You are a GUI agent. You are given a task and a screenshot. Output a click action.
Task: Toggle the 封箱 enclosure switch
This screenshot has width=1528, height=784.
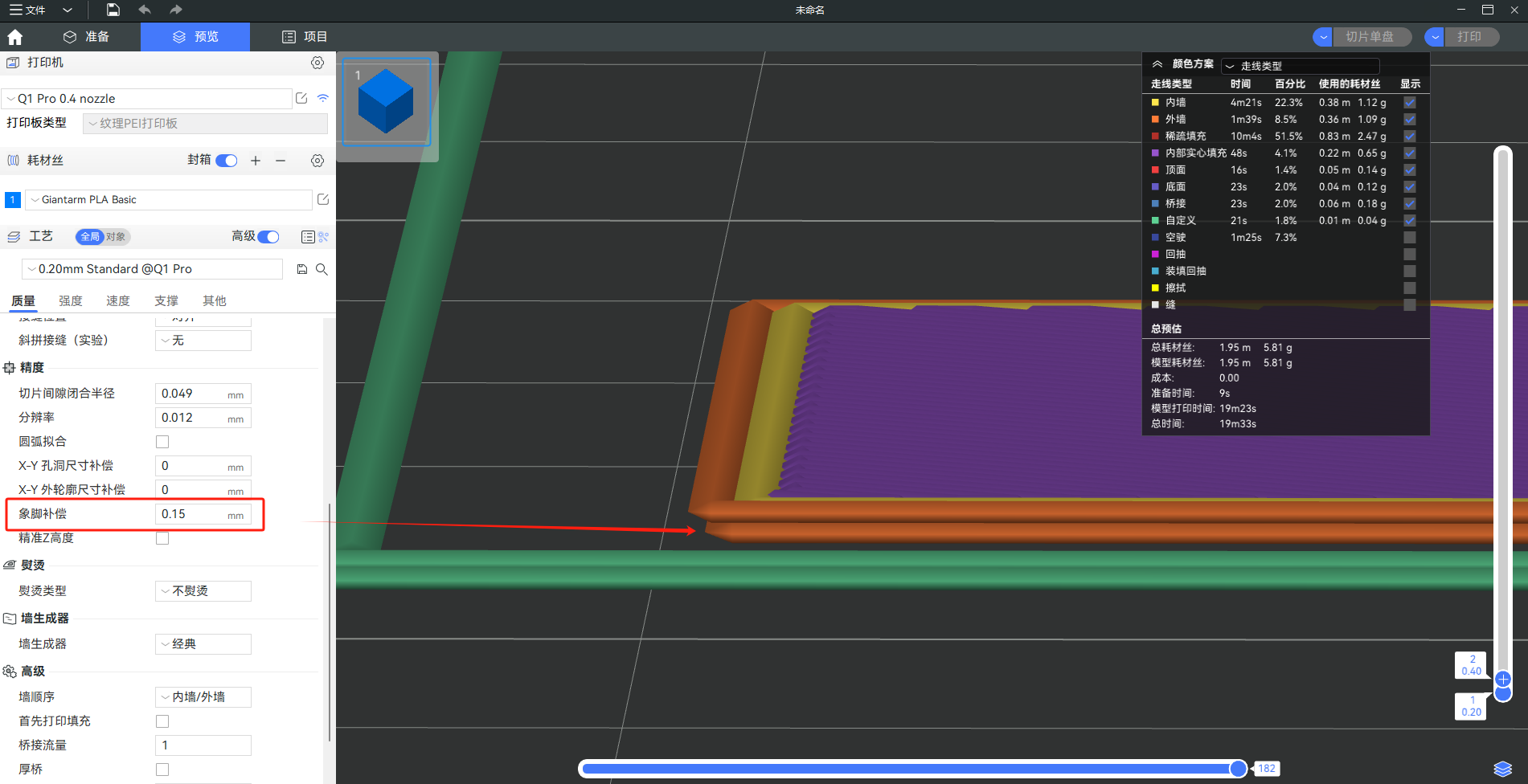pyautogui.click(x=227, y=161)
